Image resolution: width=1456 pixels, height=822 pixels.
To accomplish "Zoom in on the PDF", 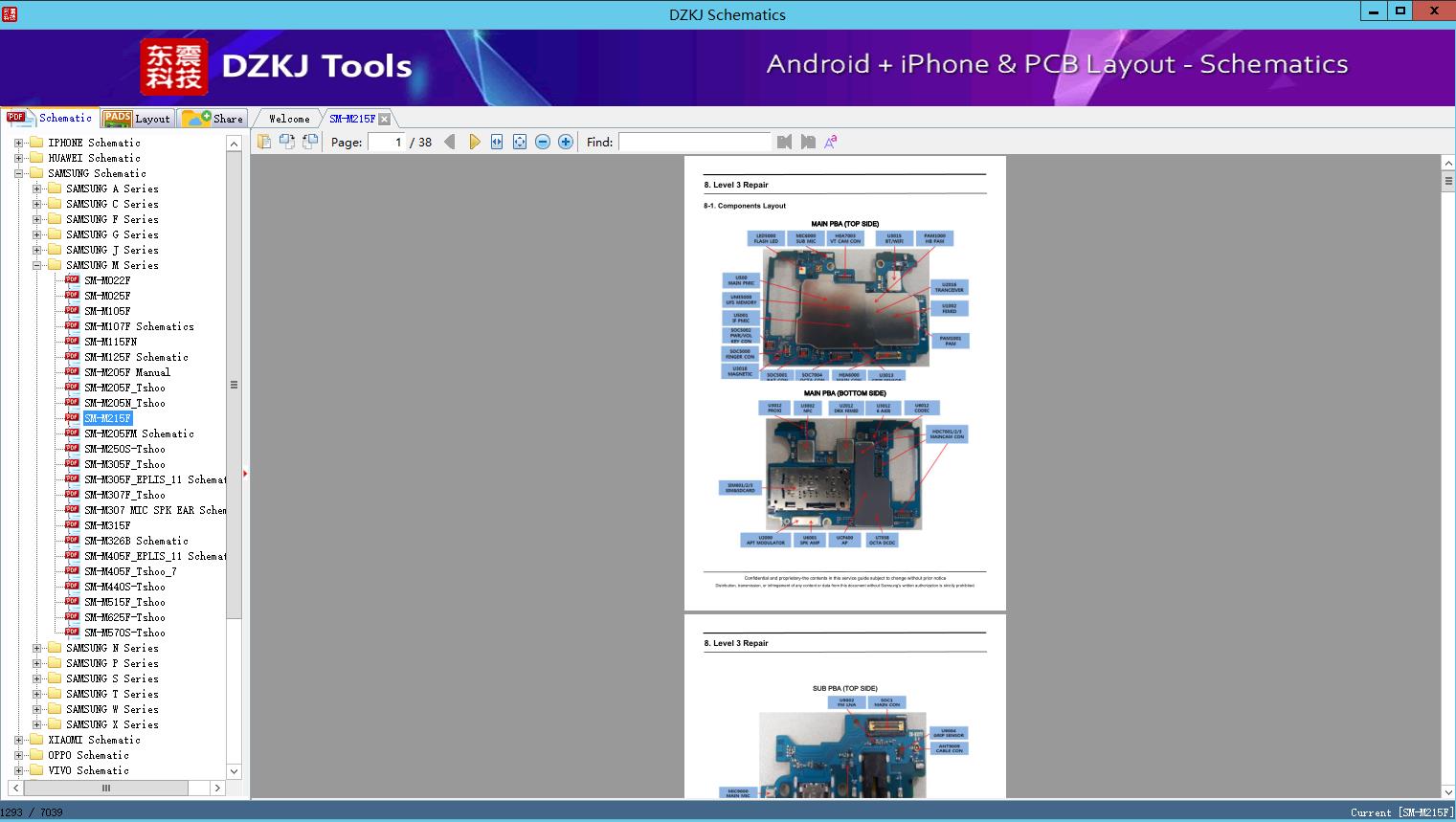I will 566,142.
